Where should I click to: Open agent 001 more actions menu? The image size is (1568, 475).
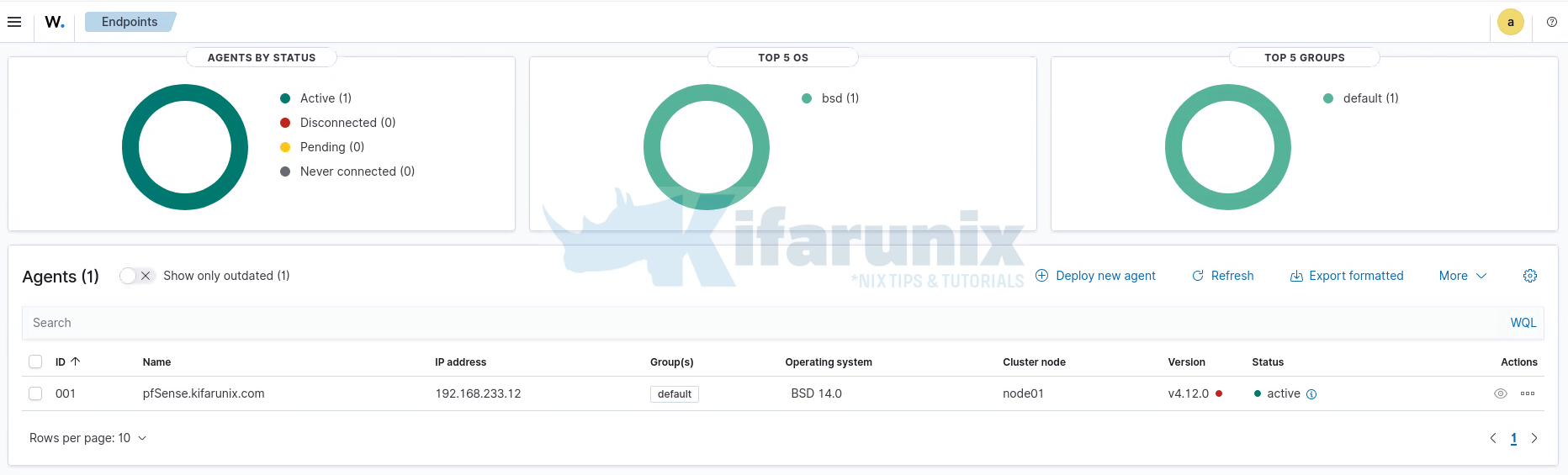(1528, 393)
